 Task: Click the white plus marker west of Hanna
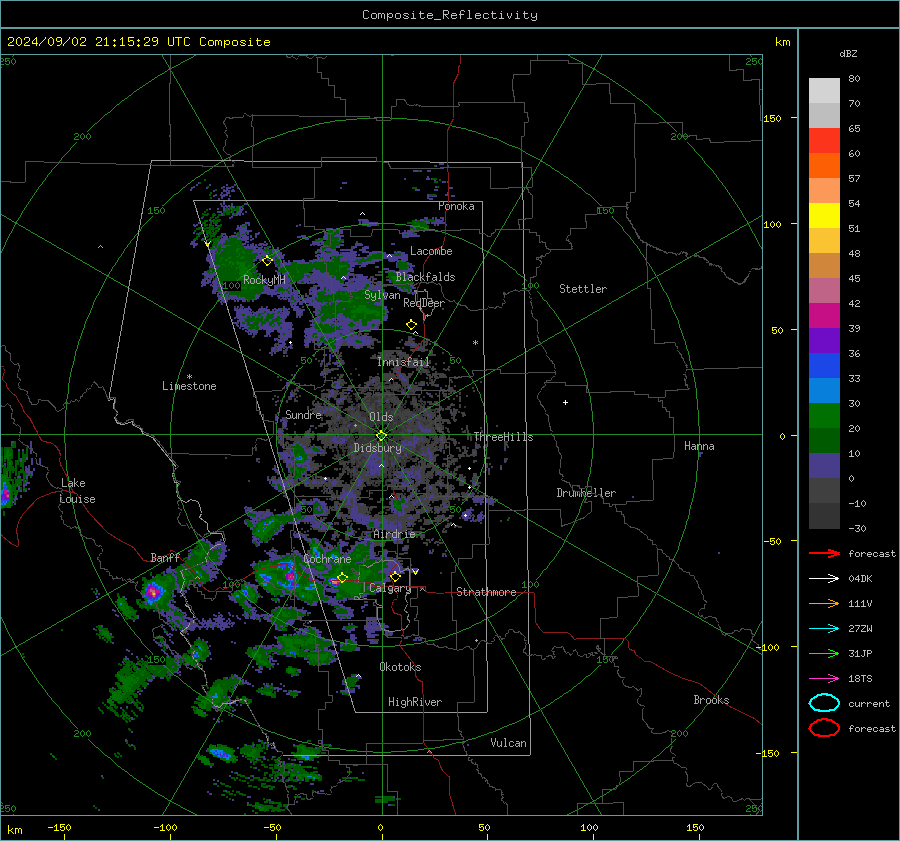point(565,402)
